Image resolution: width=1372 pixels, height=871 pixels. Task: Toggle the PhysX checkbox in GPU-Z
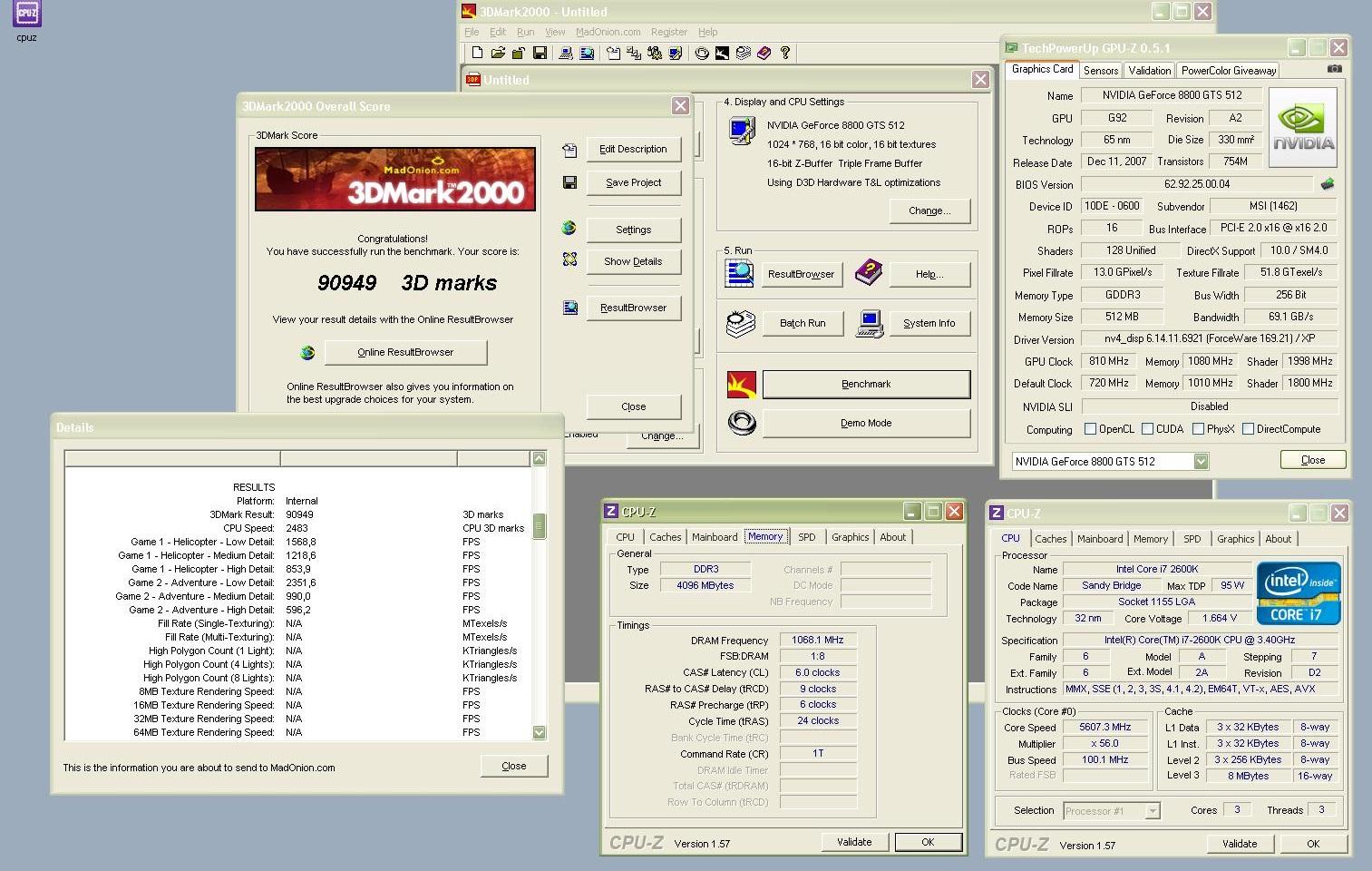pos(1198,429)
